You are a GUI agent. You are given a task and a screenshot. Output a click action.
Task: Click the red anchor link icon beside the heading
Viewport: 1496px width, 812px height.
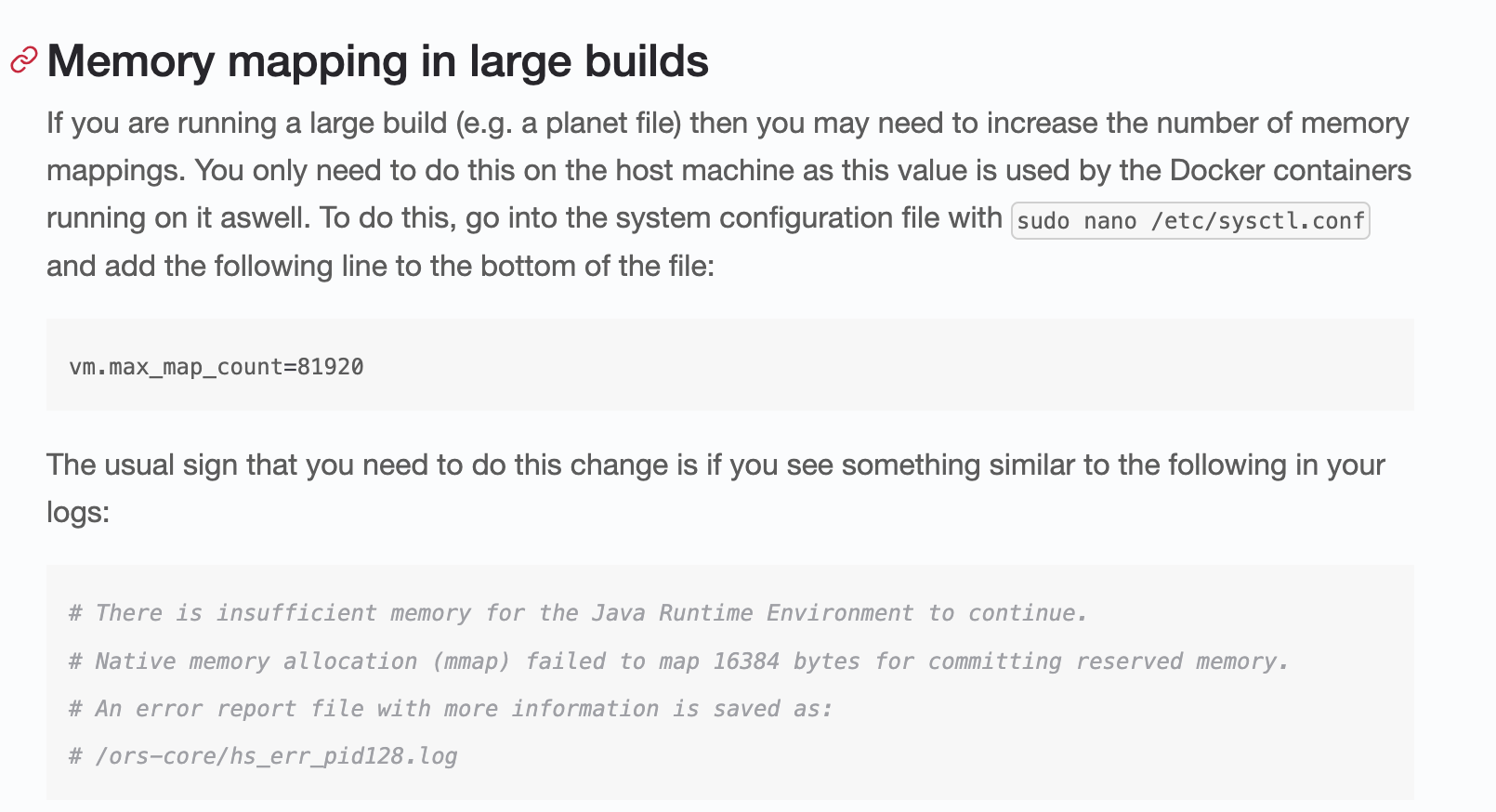[x=23, y=60]
